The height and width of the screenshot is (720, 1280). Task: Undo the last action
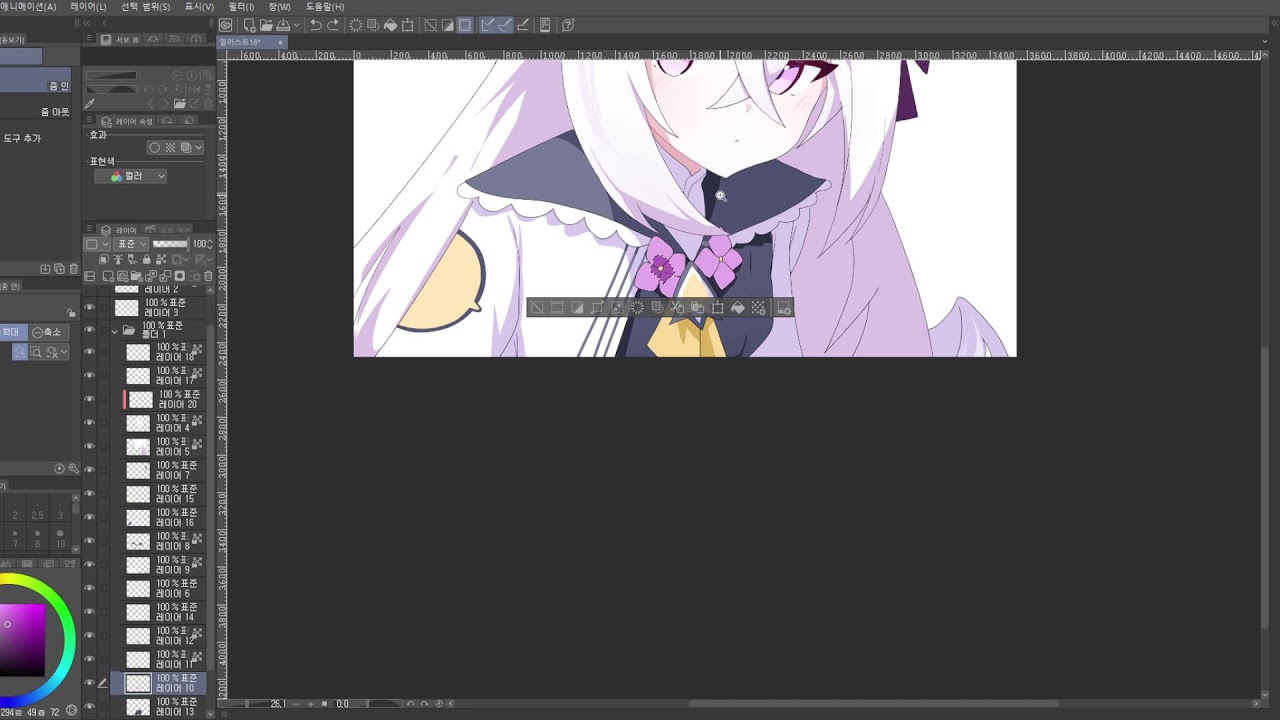tap(316, 25)
